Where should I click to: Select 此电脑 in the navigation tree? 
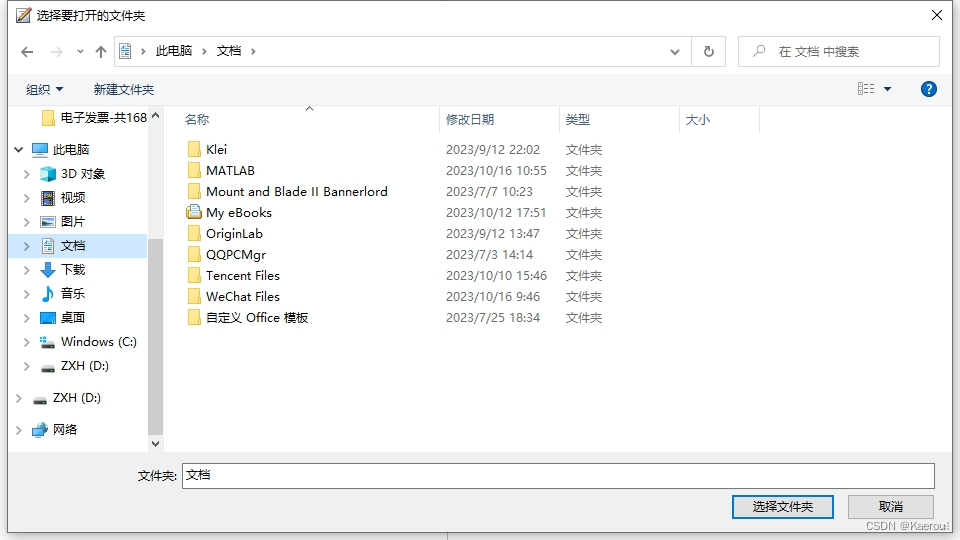pos(61,149)
